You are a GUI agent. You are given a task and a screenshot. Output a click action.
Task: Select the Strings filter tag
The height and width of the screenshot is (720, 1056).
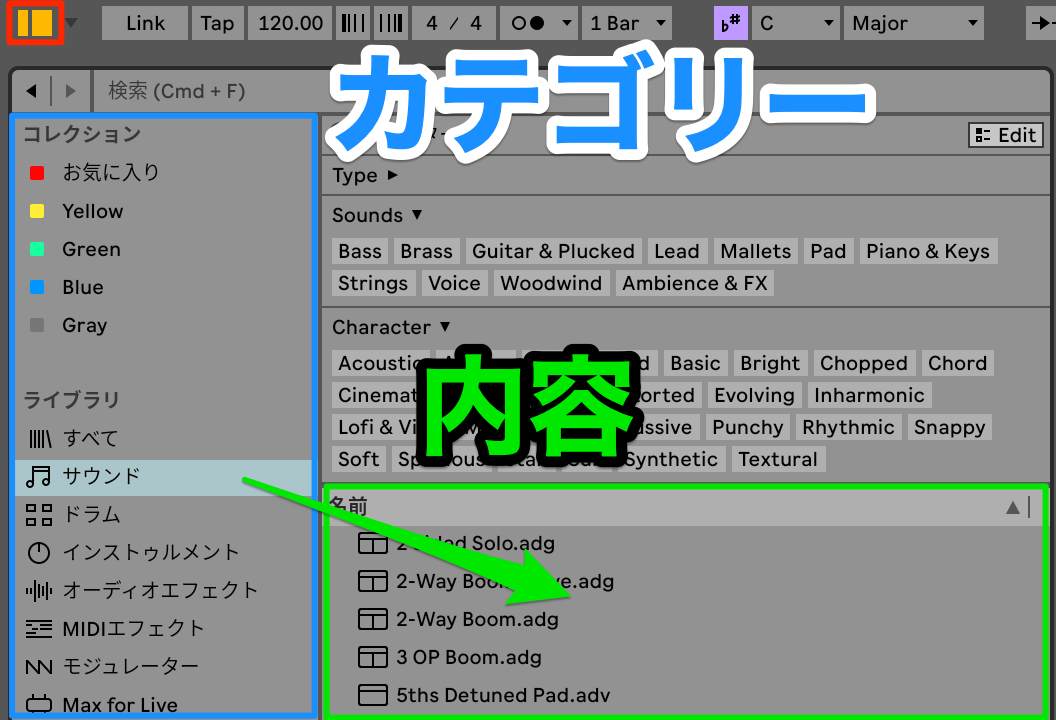point(373,283)
